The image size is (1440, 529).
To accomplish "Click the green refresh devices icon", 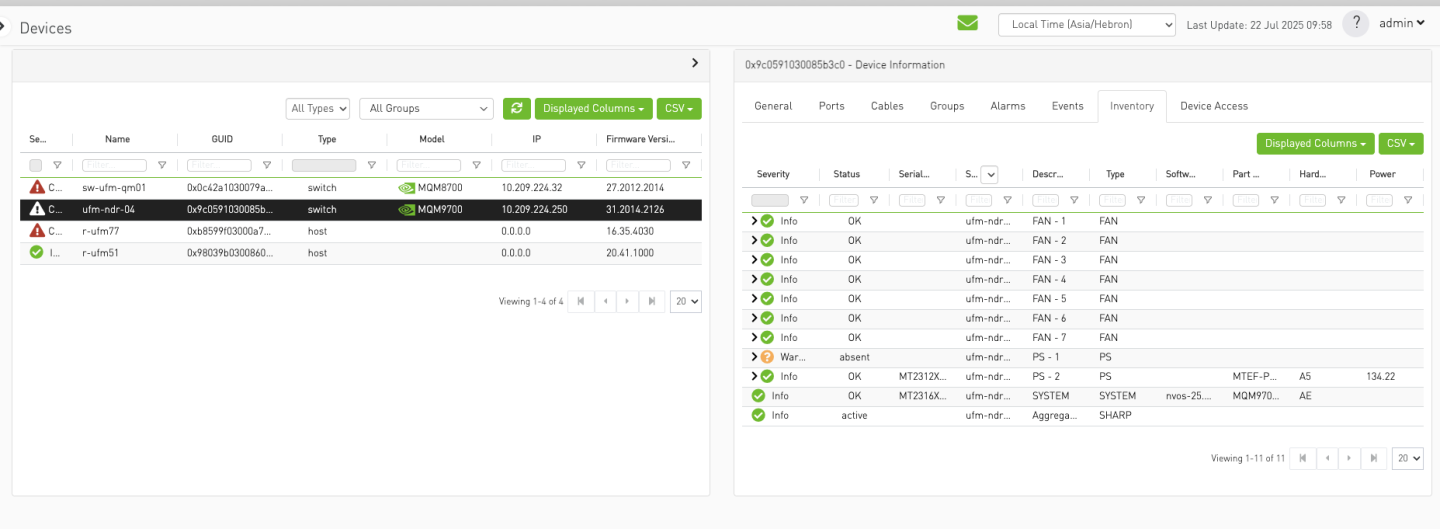I will click(x=516, y=108).
